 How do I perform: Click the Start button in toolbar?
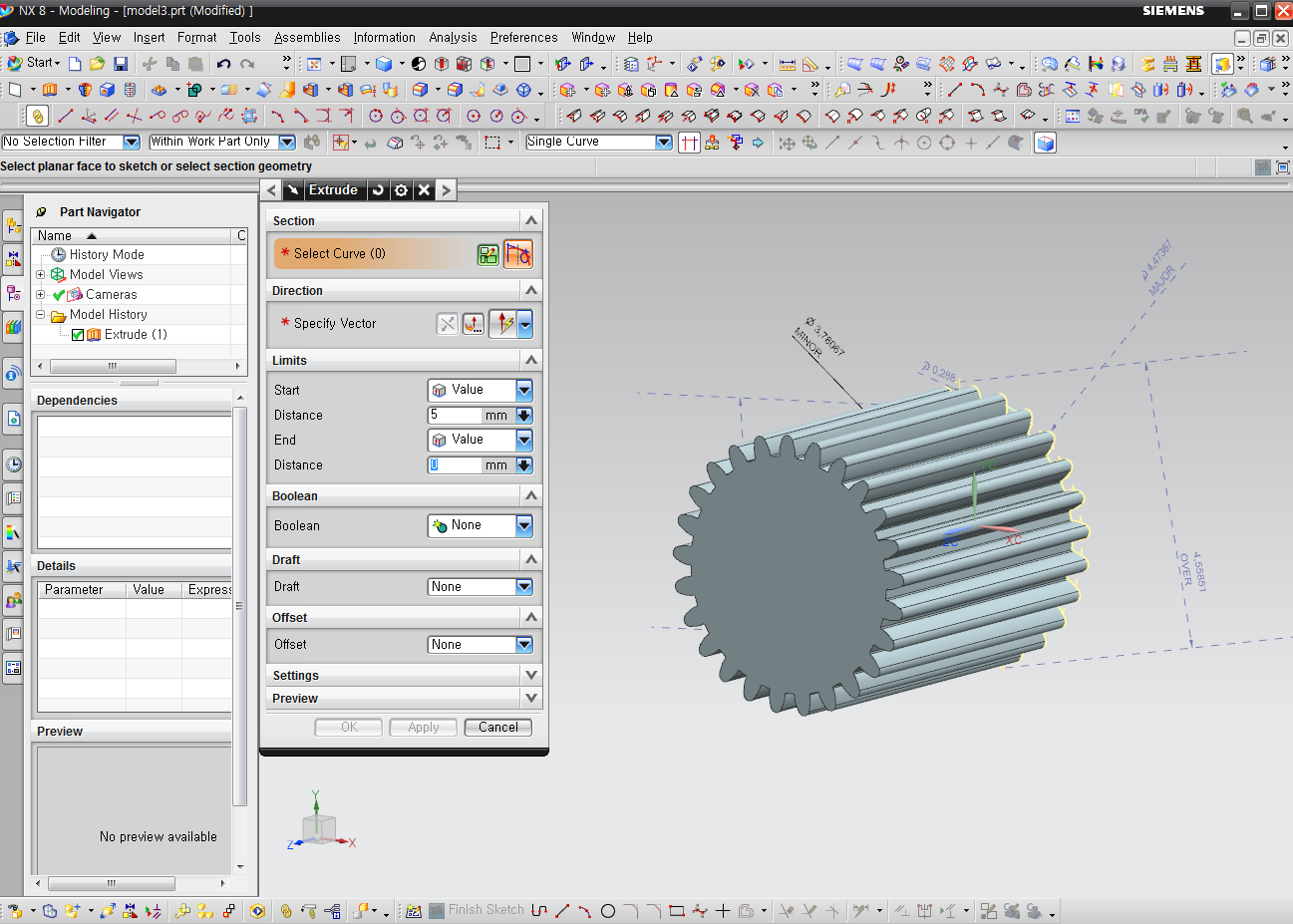(33, 63)
